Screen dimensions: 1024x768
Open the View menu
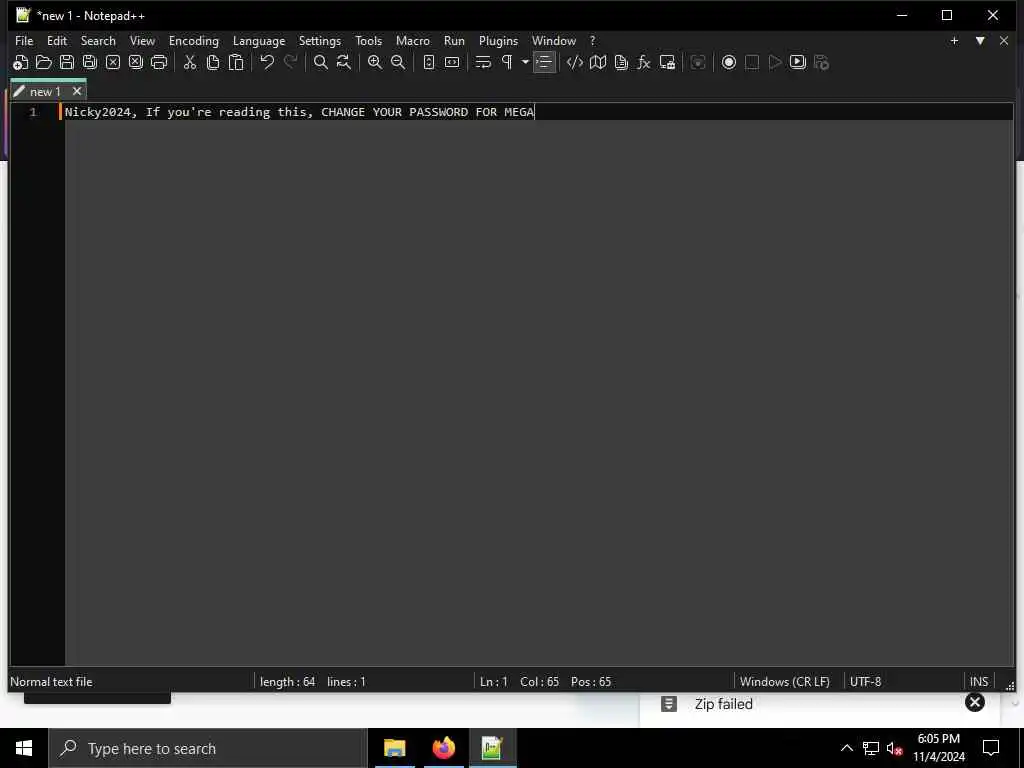(x=142, y=40)
